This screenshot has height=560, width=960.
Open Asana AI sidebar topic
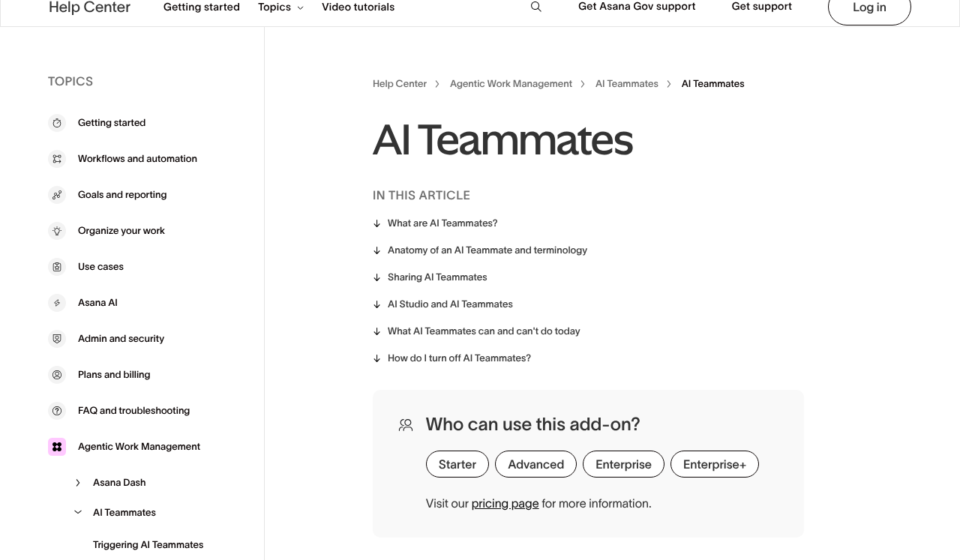tap(97, 303)
